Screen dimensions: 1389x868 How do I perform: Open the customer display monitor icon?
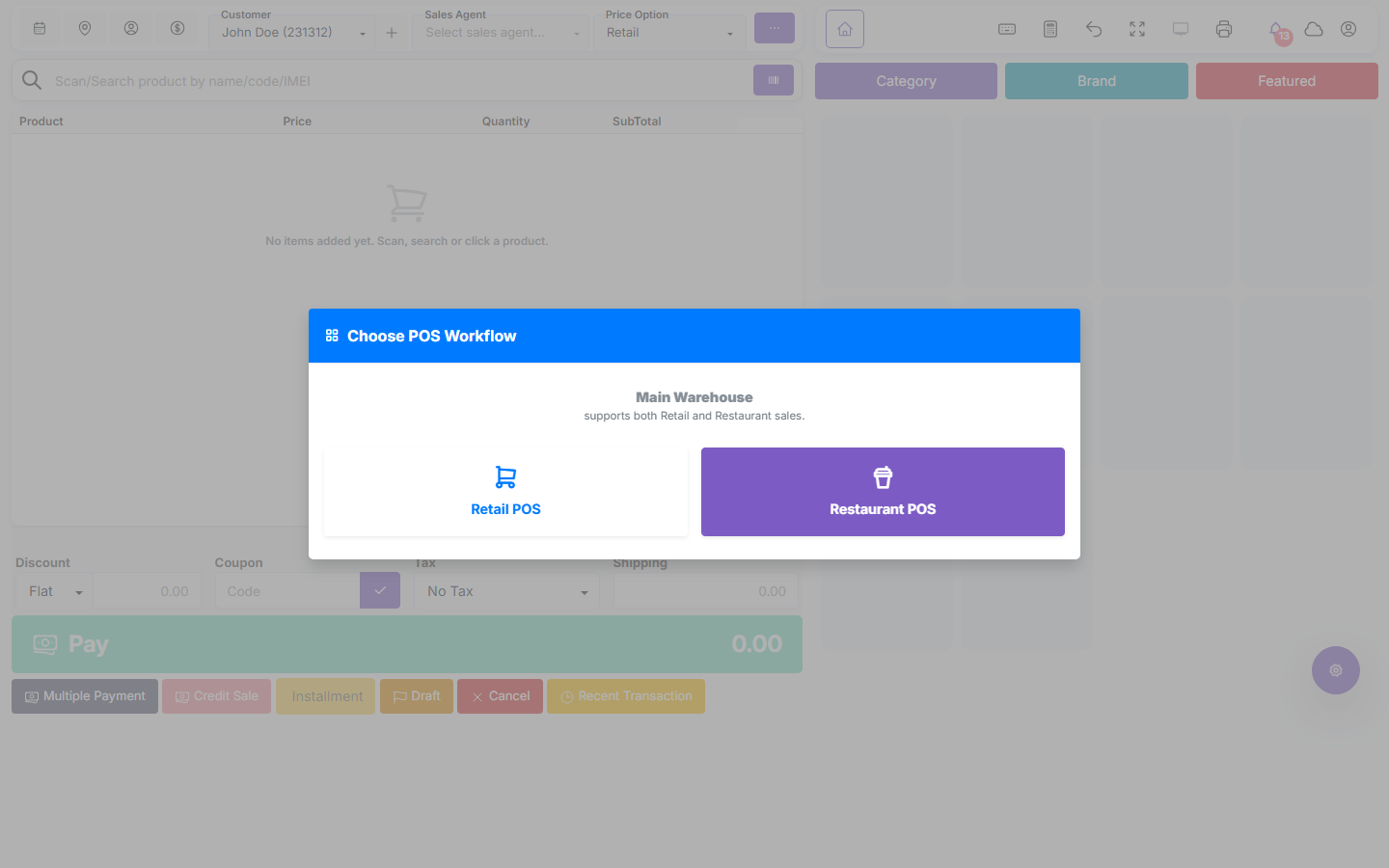coord(1181,29)
